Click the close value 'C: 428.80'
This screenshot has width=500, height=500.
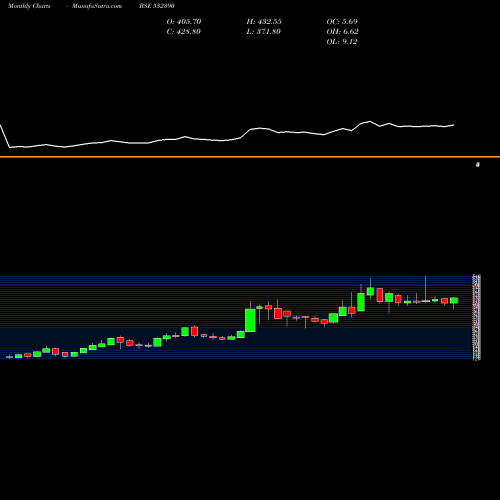point(184,32)
